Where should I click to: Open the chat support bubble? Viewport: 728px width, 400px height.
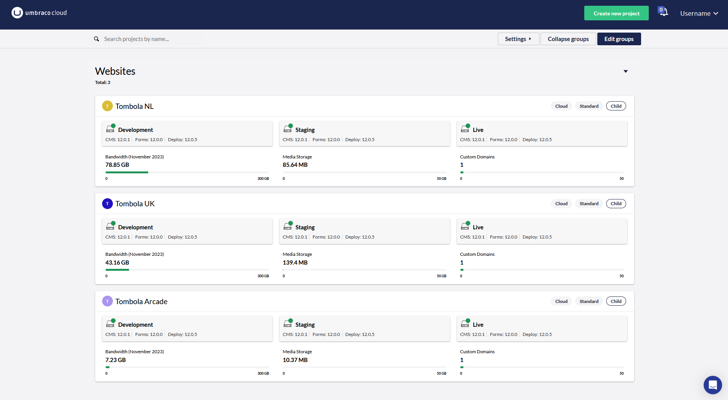[712, 385]
